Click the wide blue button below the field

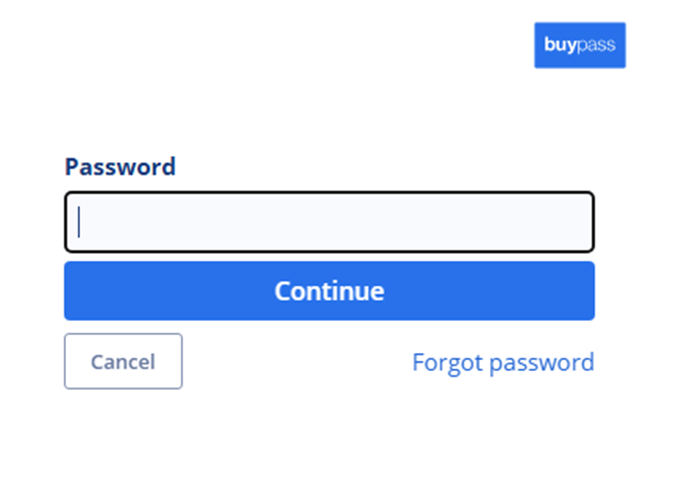click(329, 291)
